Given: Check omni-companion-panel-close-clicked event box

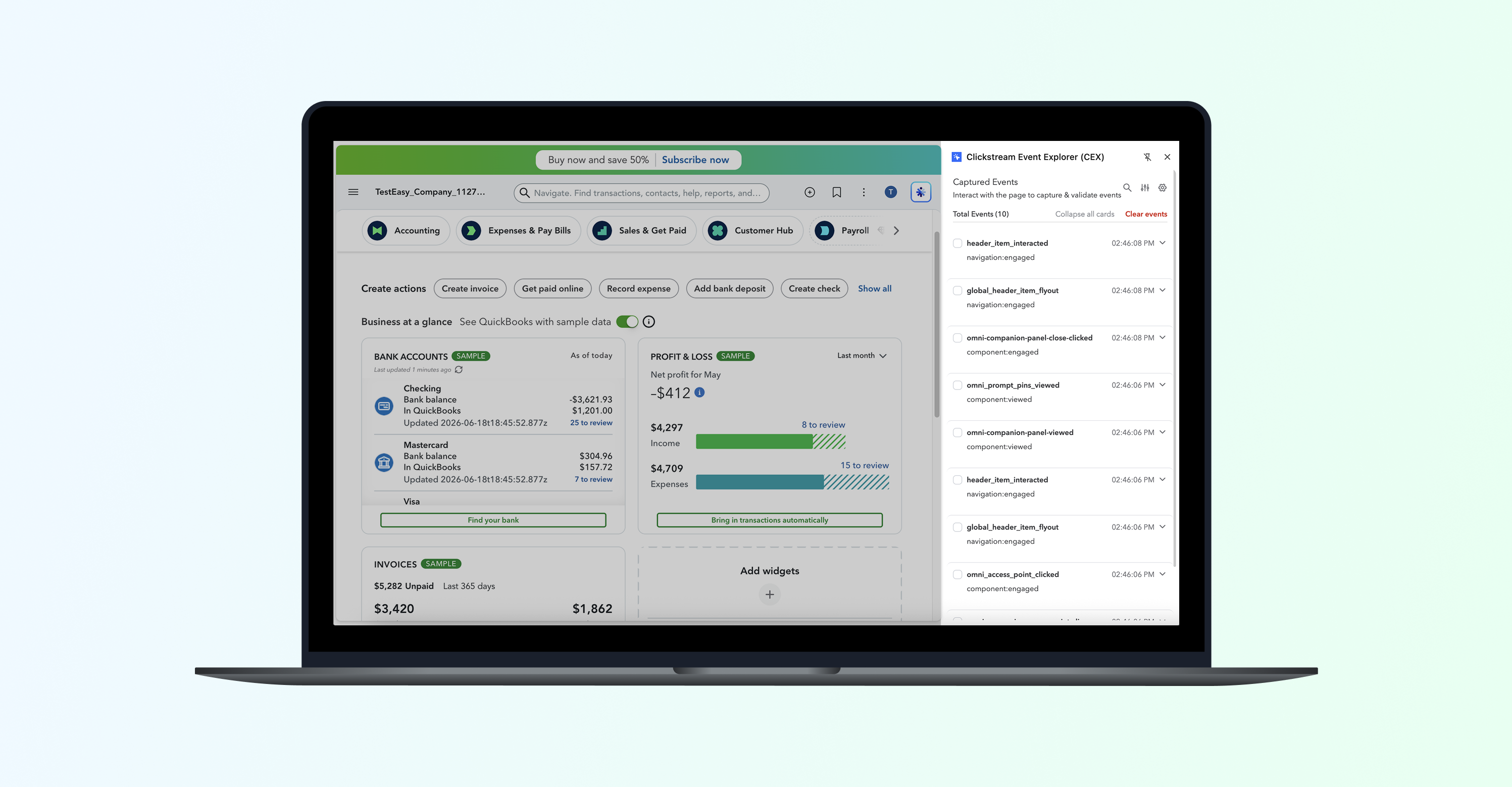Looking at the screenshot, I should pos(957,338).
